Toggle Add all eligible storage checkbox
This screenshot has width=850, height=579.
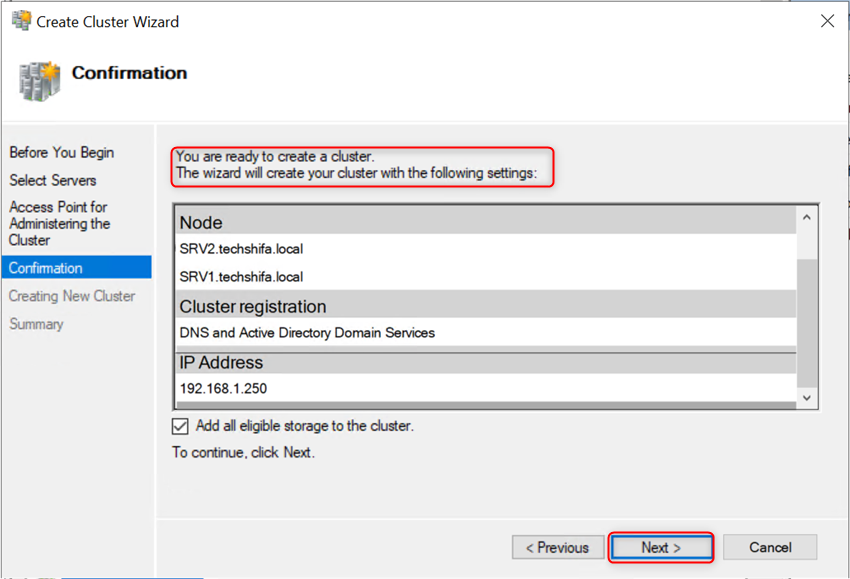180,426
